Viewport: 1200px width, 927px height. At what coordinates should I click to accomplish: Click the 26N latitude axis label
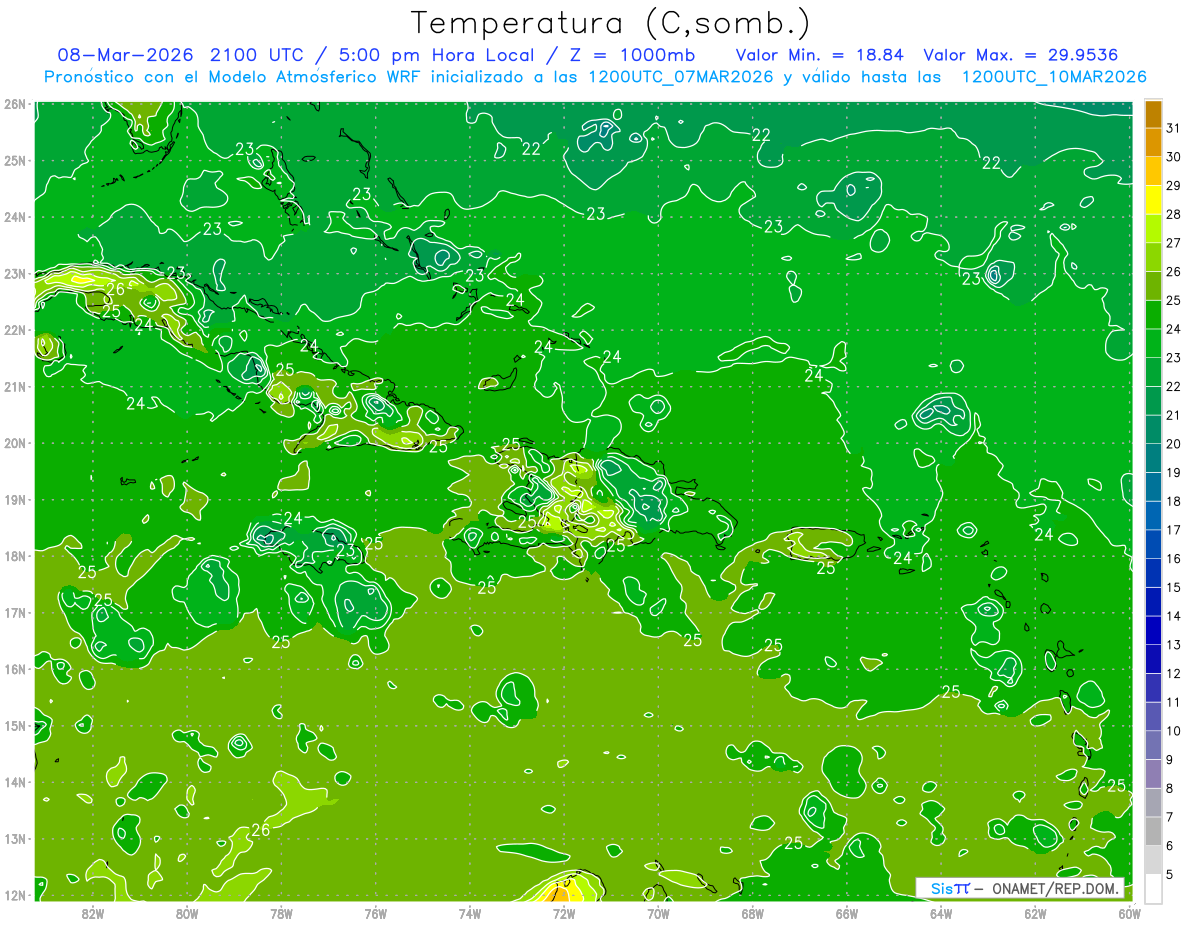[x=14, y=104]
